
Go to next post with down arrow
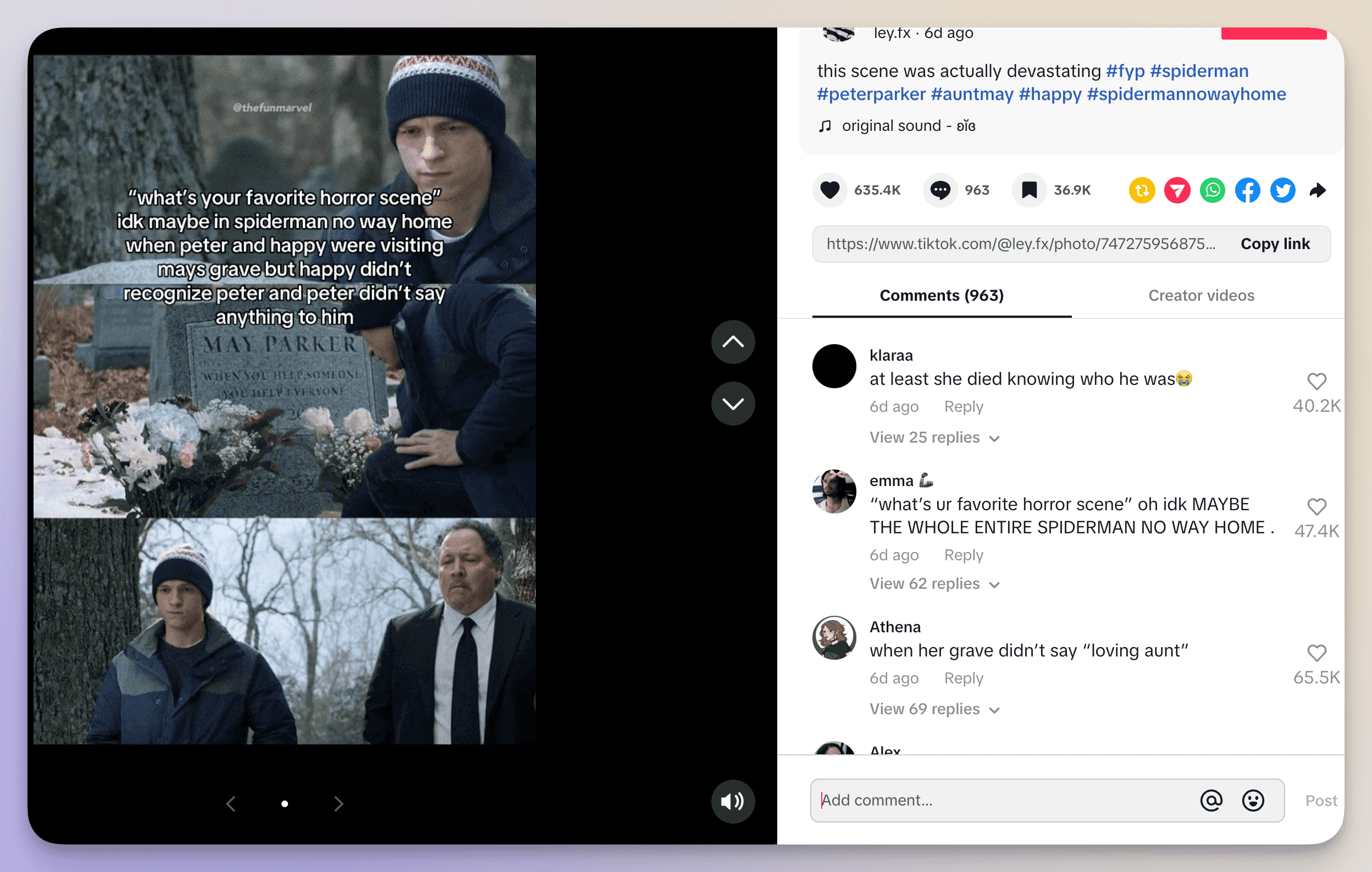click(733, 404)
